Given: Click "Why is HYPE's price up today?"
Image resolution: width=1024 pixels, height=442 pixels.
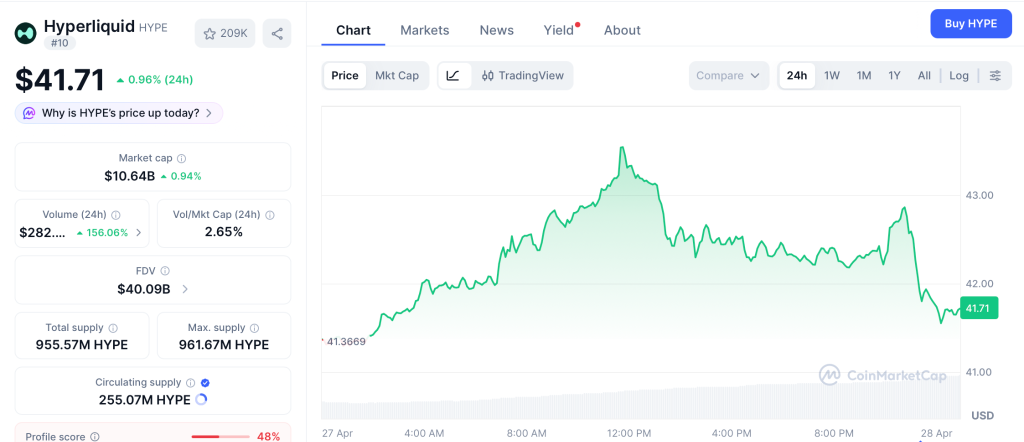Looking at the screenshot, I should pyautogui.click(x=119, y=113).
